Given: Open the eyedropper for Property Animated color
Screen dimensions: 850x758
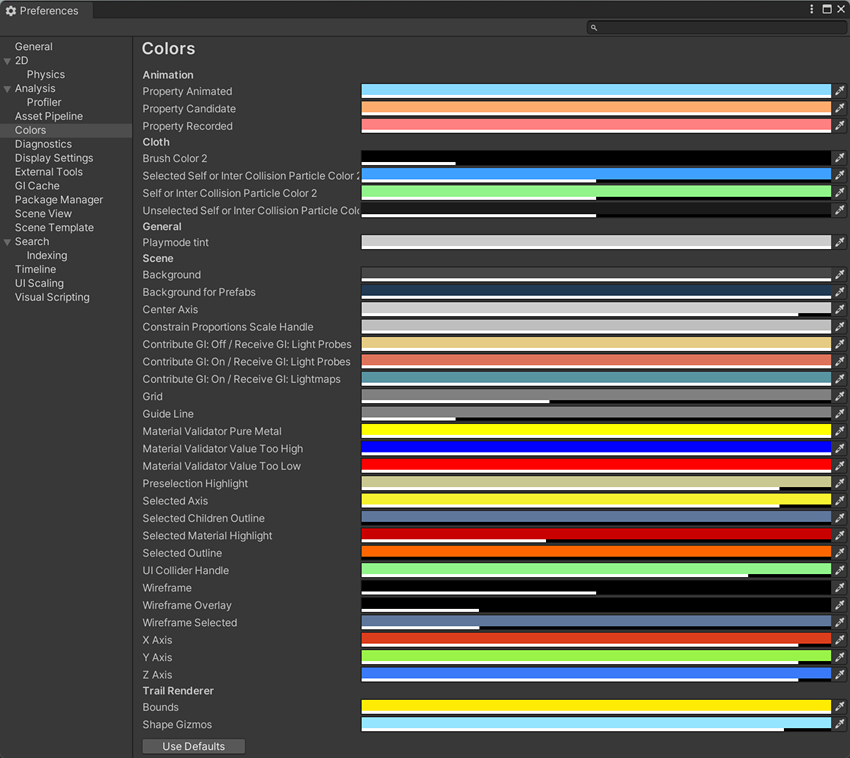Looking at the screenshot, I should click(839, 91).
